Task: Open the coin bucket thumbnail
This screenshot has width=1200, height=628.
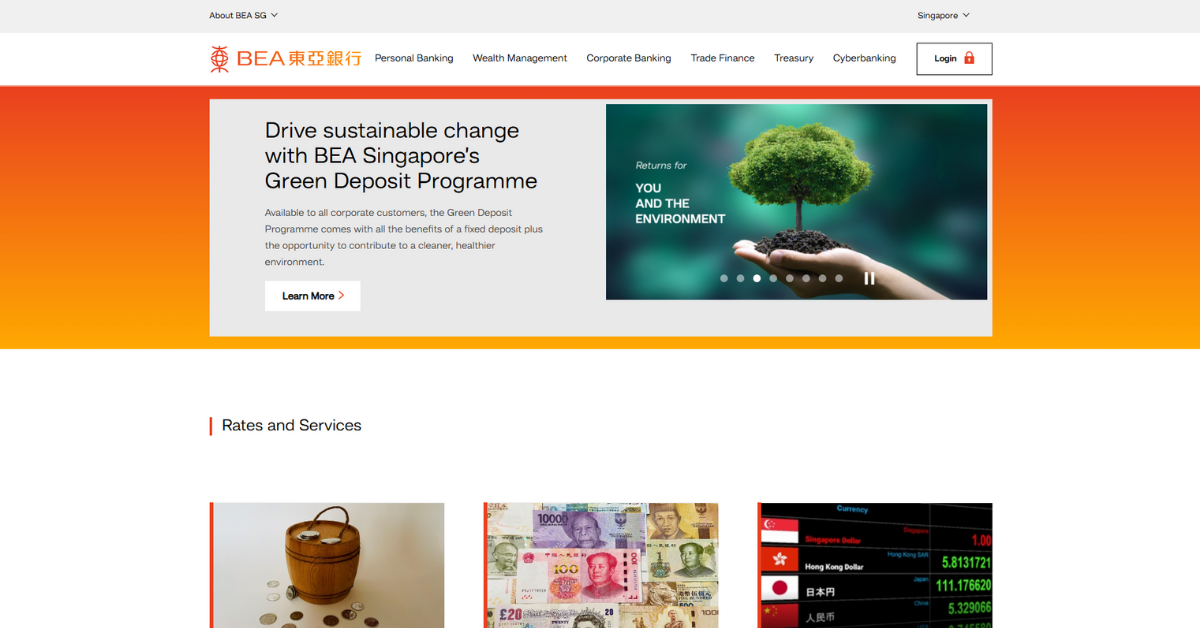Action: tap(327, 565)
